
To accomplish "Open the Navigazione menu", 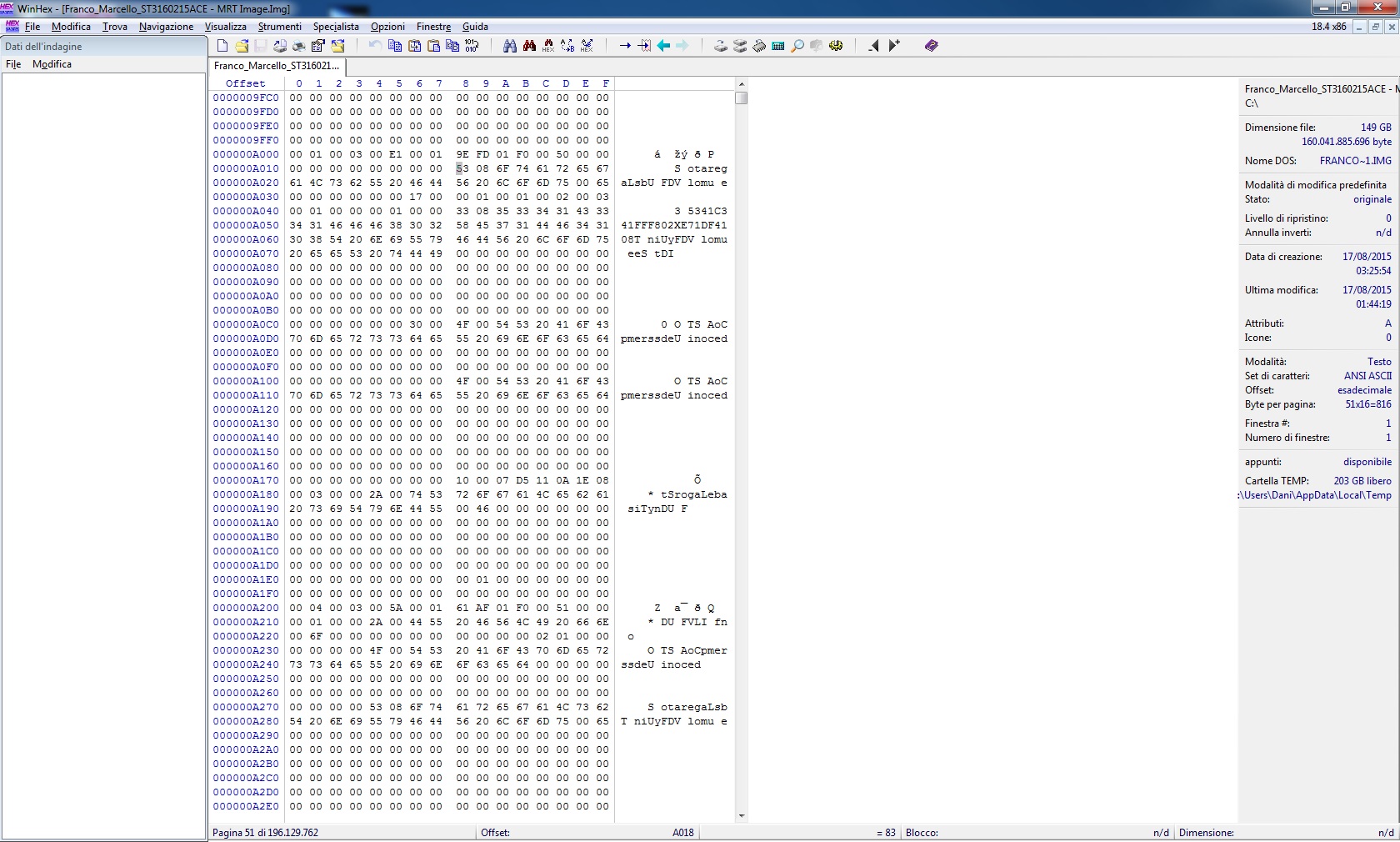I will (166, 27).
